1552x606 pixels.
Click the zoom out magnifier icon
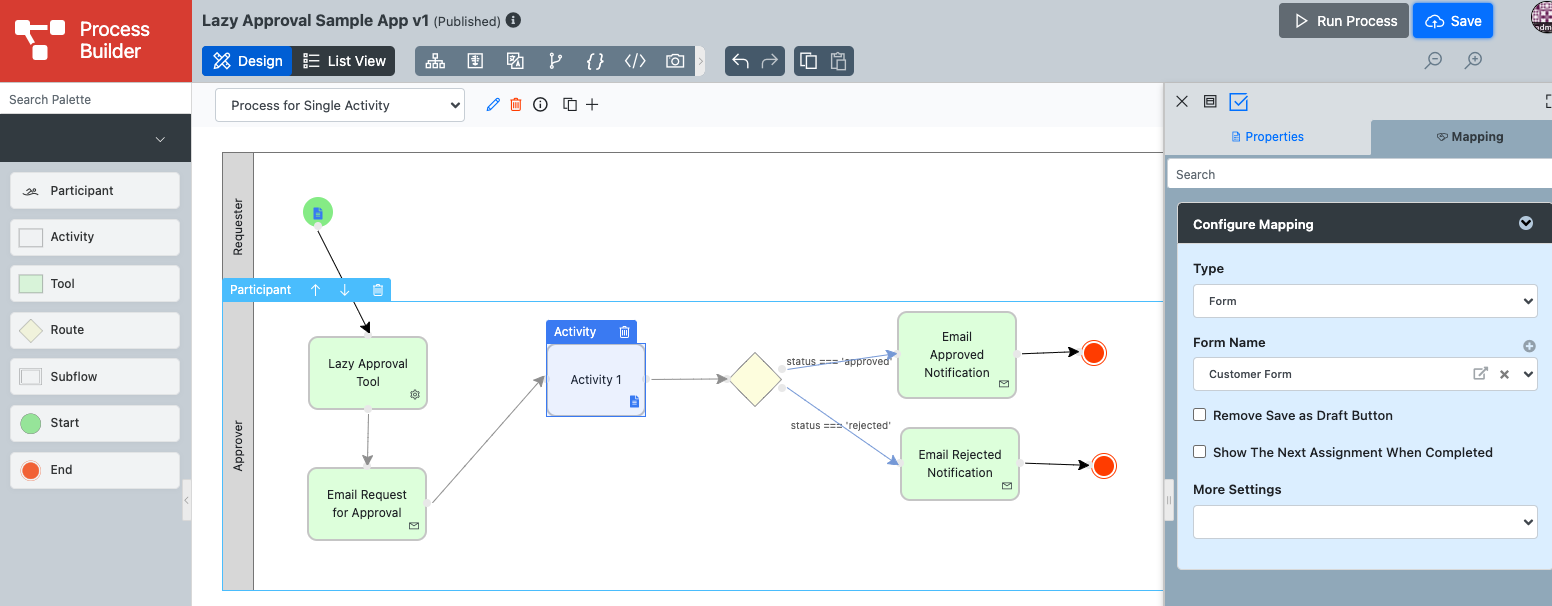coord(1433,61)
